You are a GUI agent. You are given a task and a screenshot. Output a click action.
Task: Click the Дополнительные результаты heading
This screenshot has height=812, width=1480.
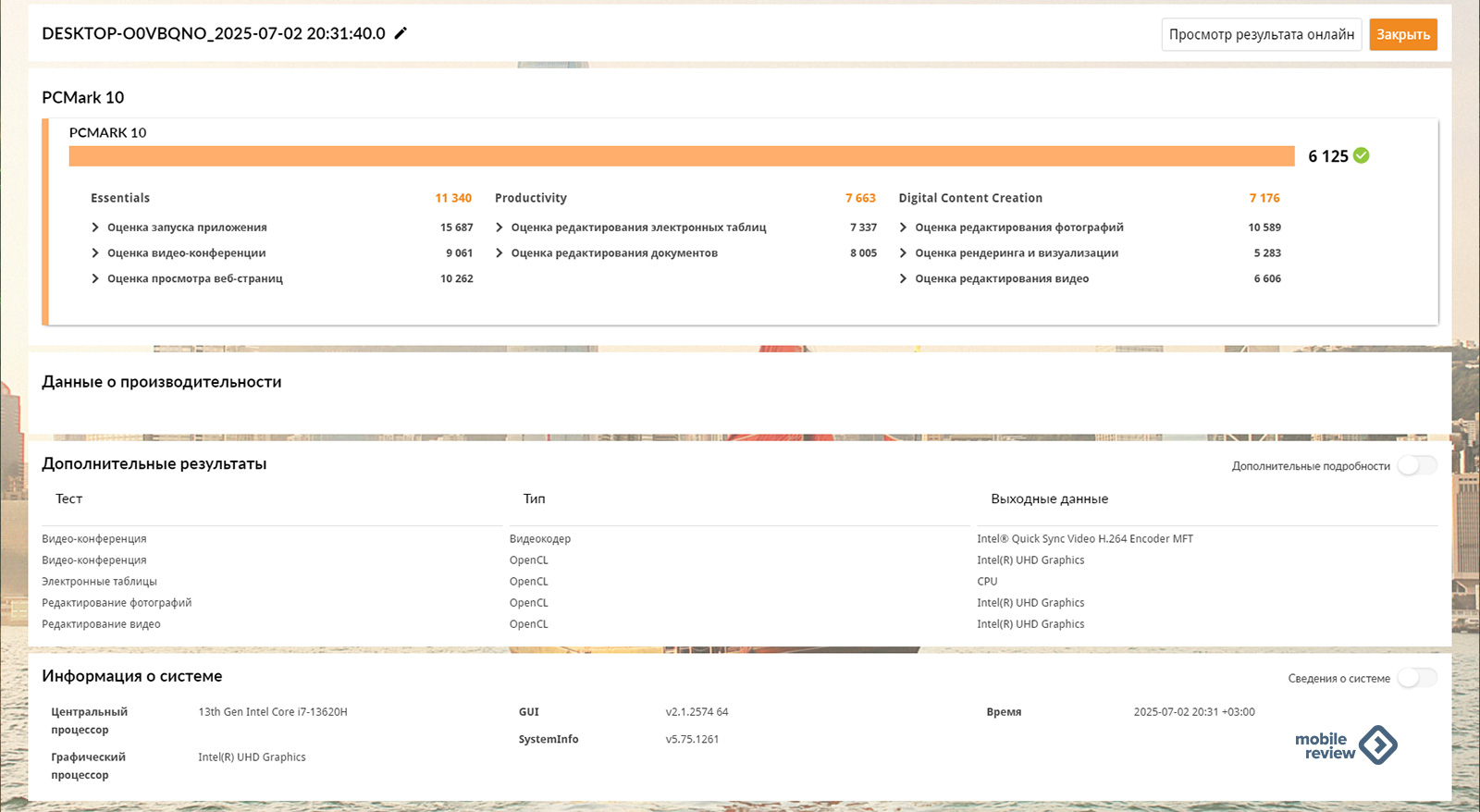tap(154, 464)
